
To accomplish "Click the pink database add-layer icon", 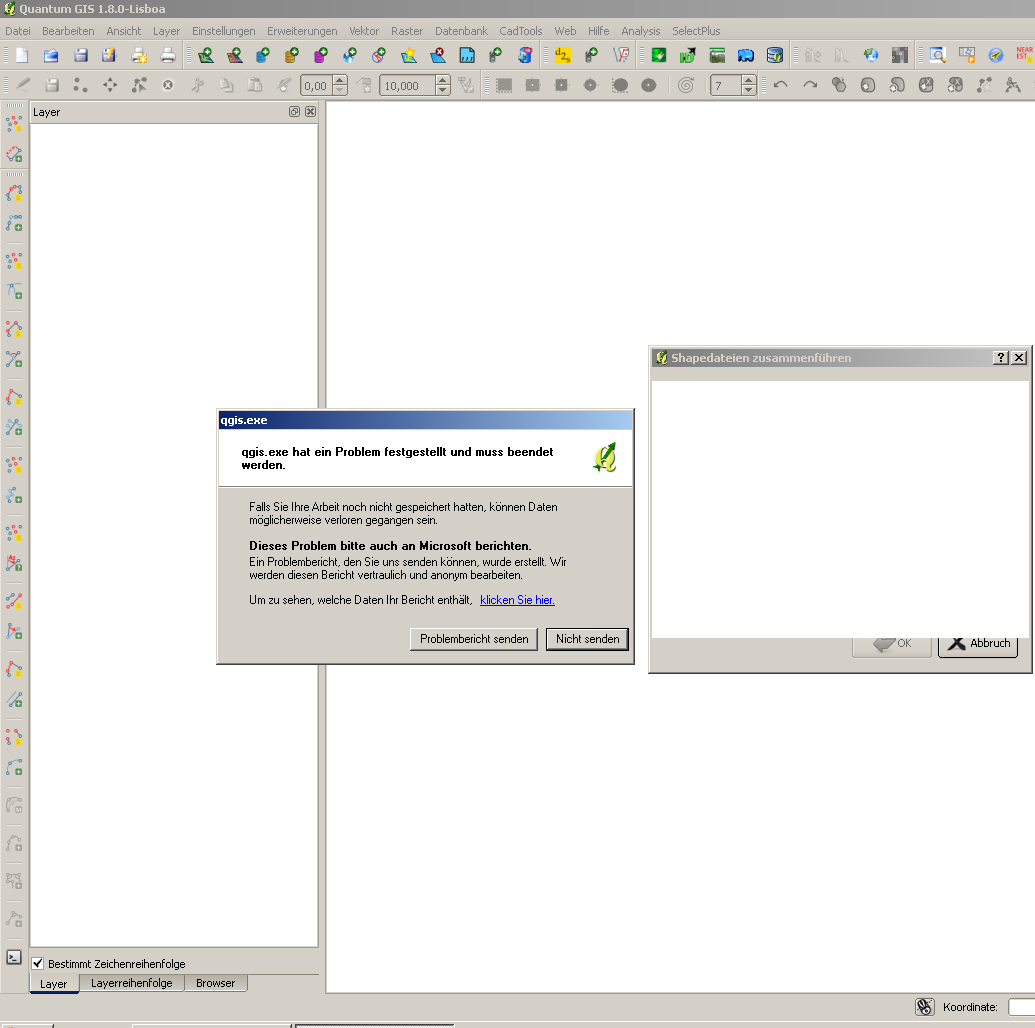I will pyautogui.click(x=321, y=55).
